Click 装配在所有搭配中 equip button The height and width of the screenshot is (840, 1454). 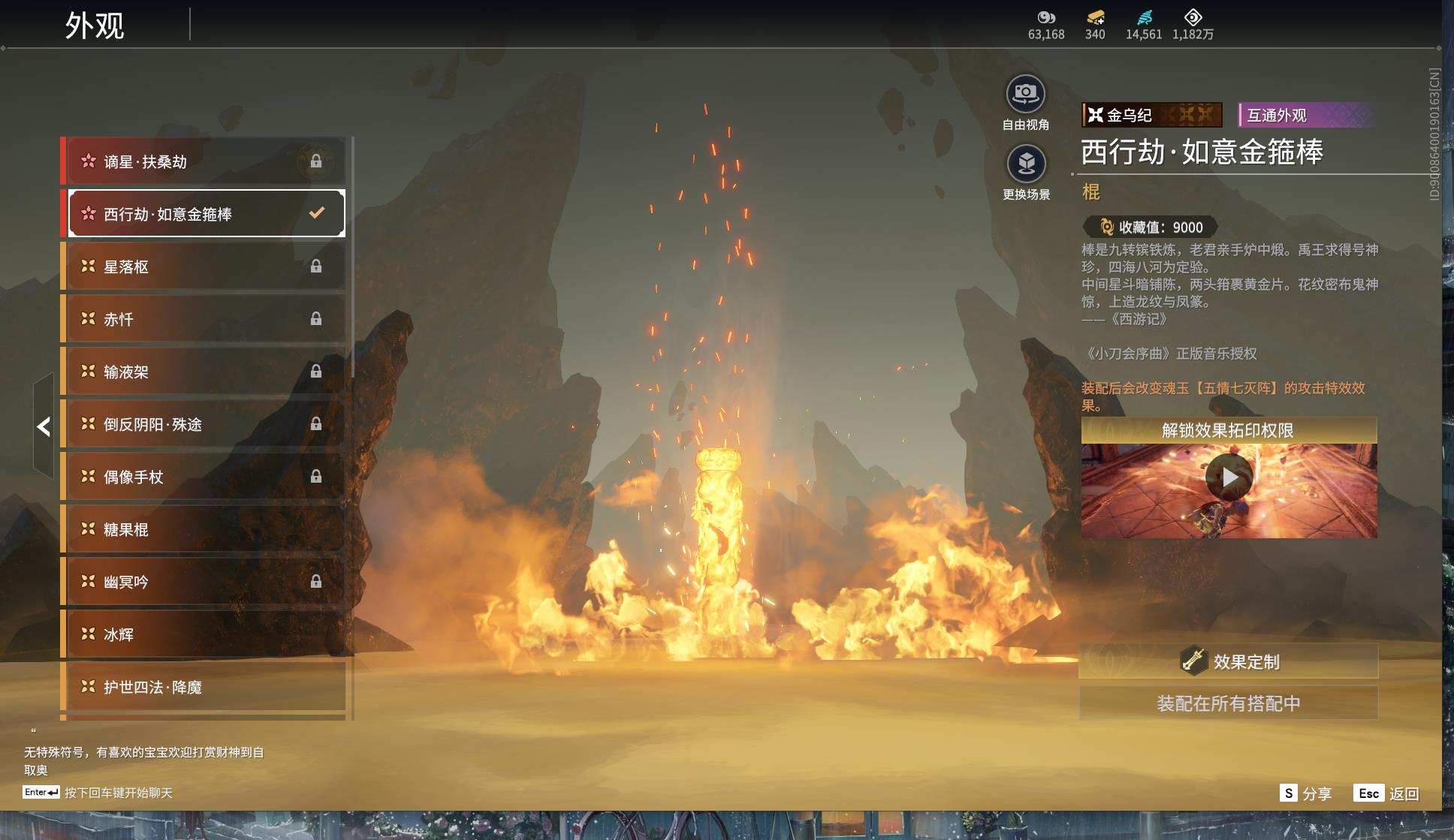pos(1229,703)
